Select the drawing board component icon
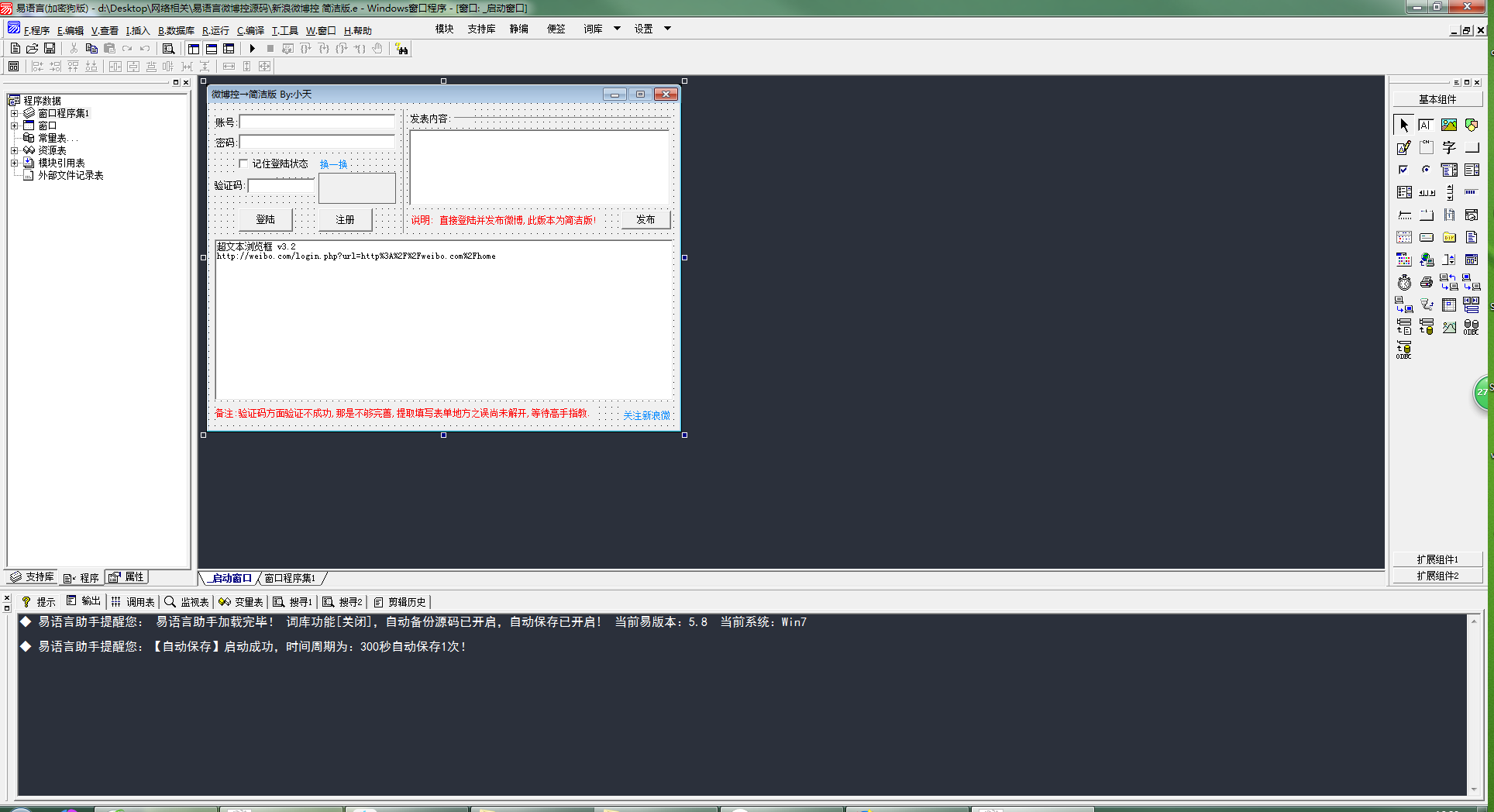Viewport: 1494px width, 812px height. pos(1404,147)
